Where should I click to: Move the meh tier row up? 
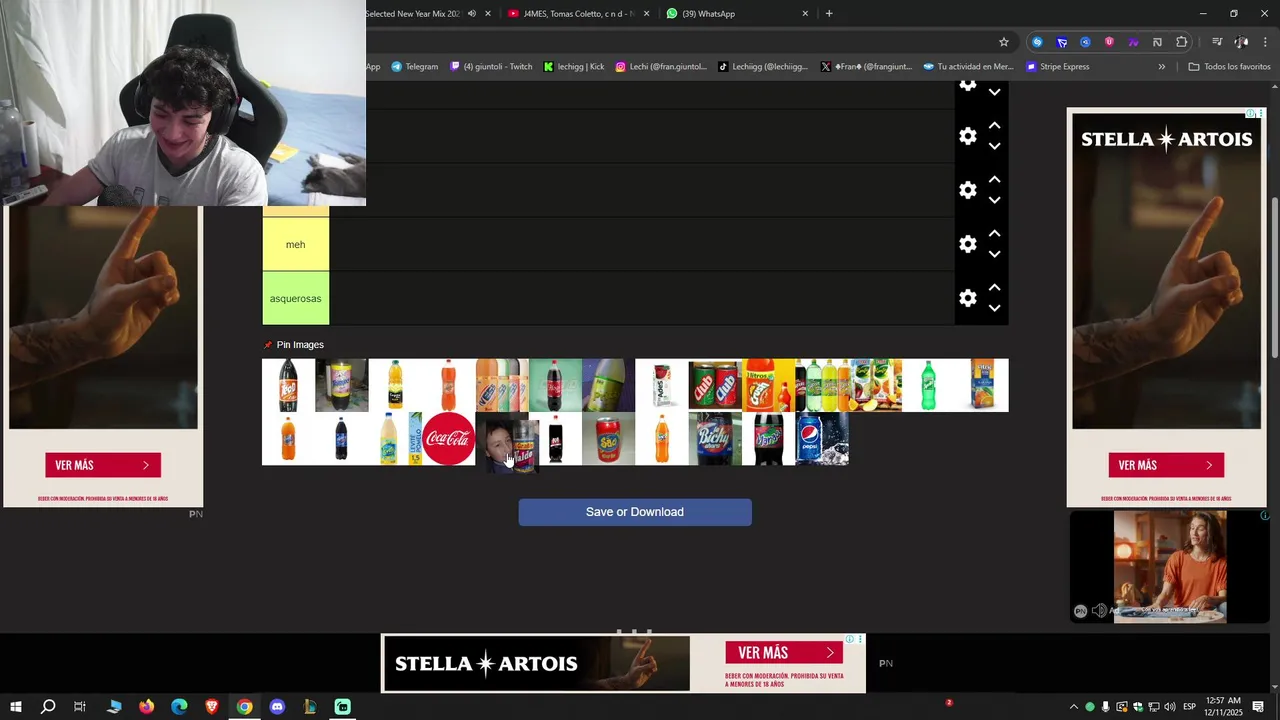point(994,233)
